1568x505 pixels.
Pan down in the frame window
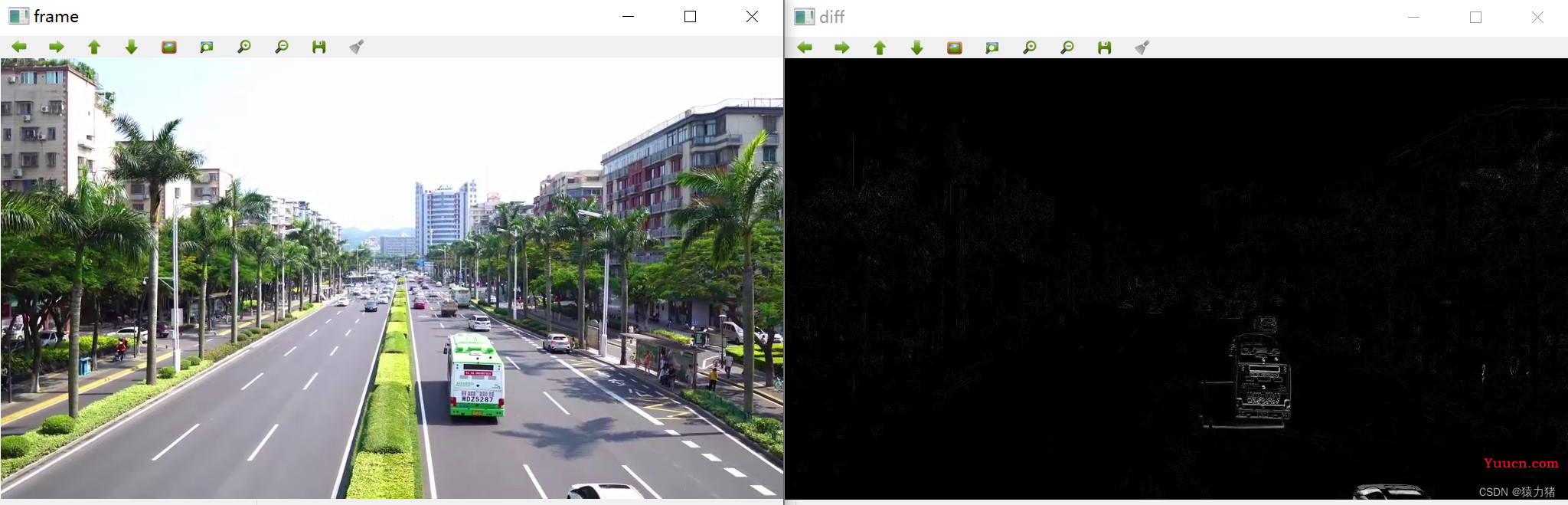click(132, 47)
